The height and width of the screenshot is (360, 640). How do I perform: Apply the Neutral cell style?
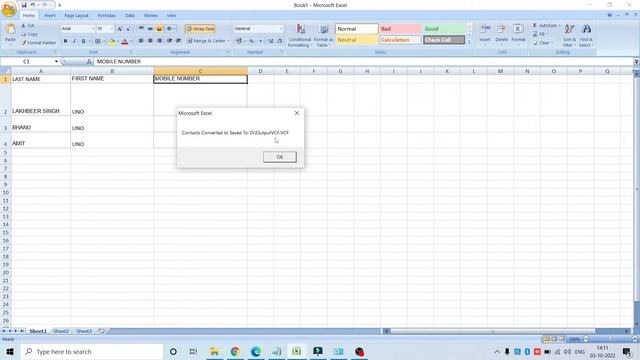tap(356, 40)
